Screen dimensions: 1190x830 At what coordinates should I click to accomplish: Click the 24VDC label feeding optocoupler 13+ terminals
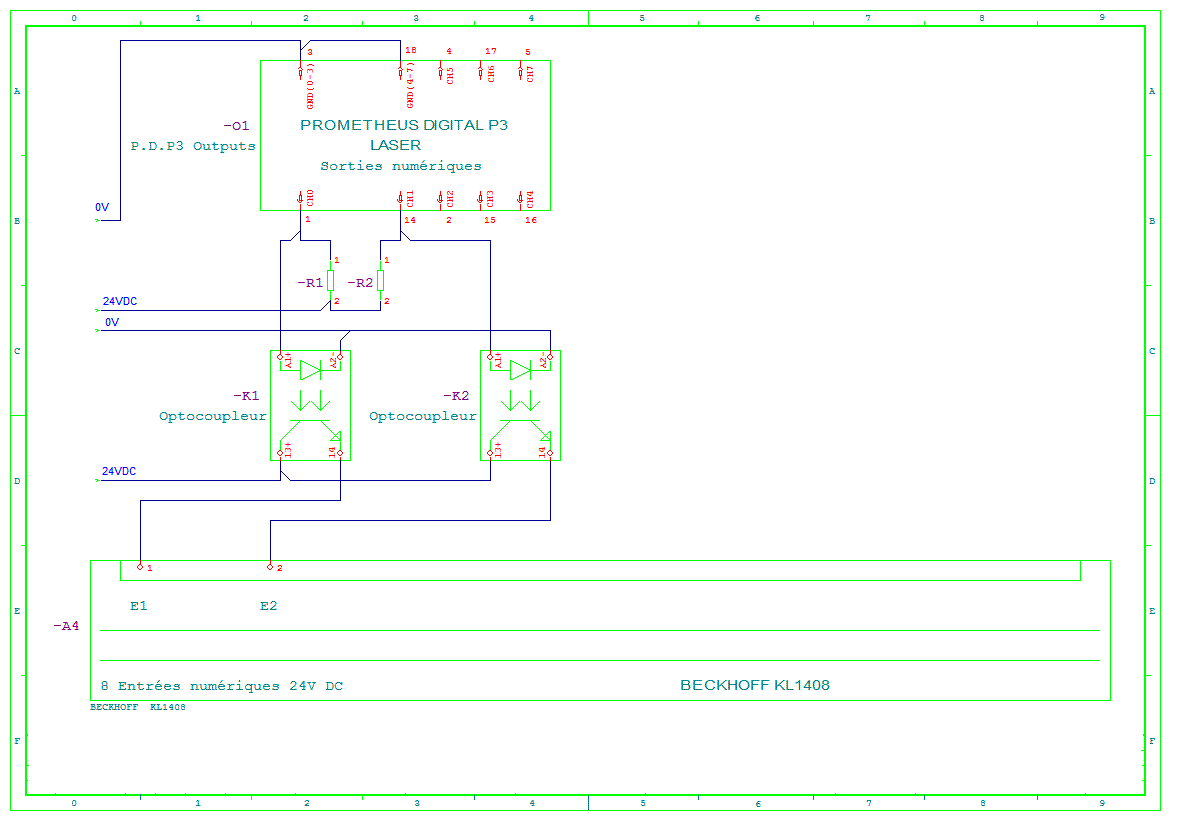click(x=119, y=471)
